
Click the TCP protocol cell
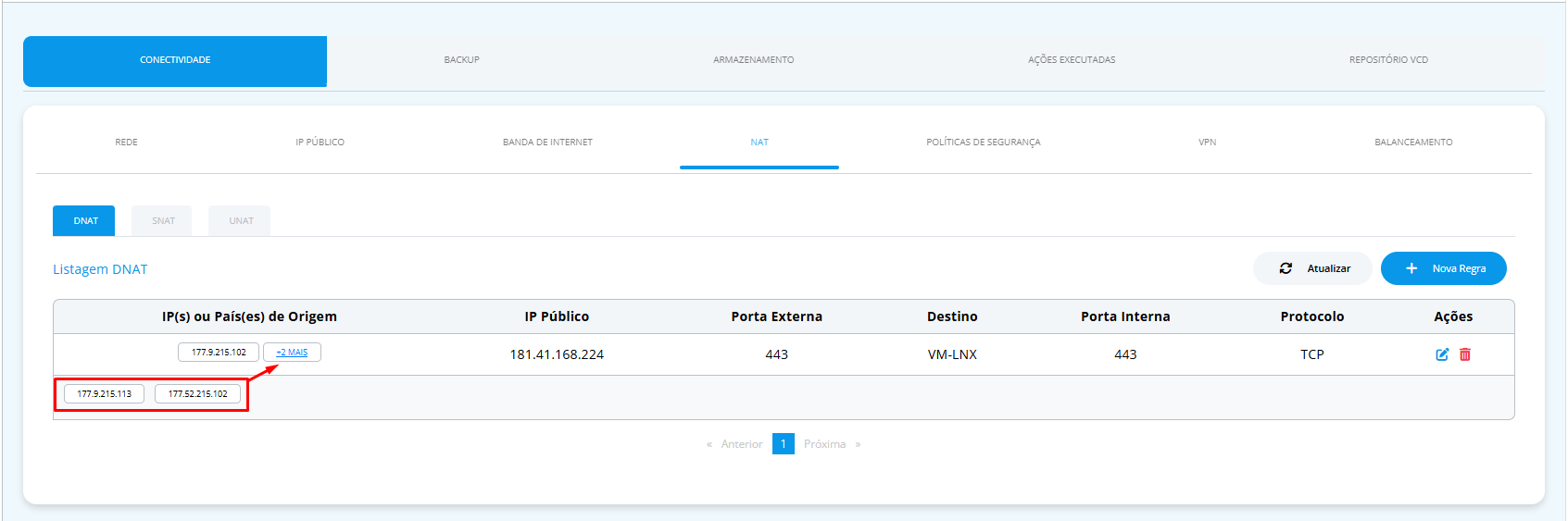click(1312, 354)
